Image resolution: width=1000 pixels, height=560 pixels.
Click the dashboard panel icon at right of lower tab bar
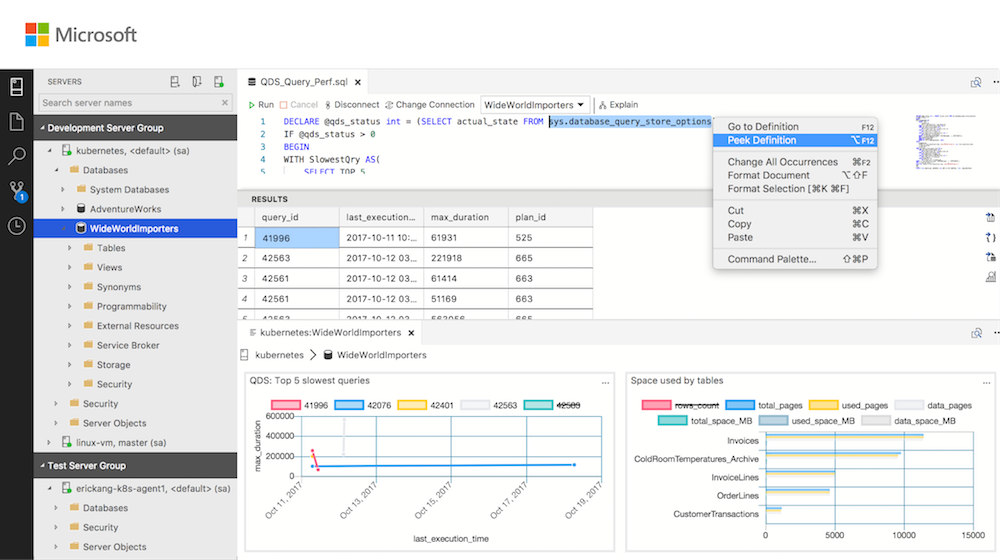click(x=976, y=333)
